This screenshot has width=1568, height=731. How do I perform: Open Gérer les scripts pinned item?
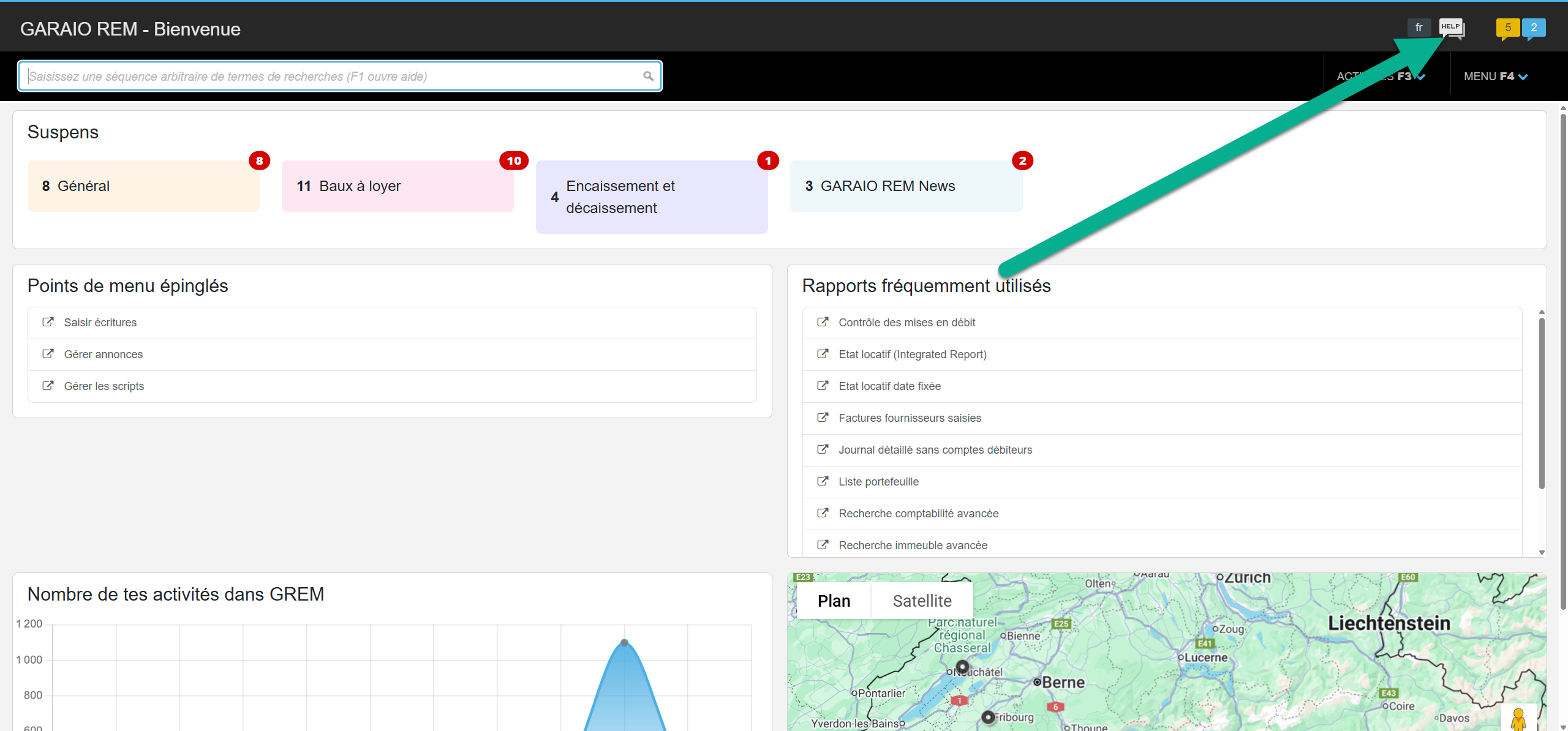coord(104,386)
